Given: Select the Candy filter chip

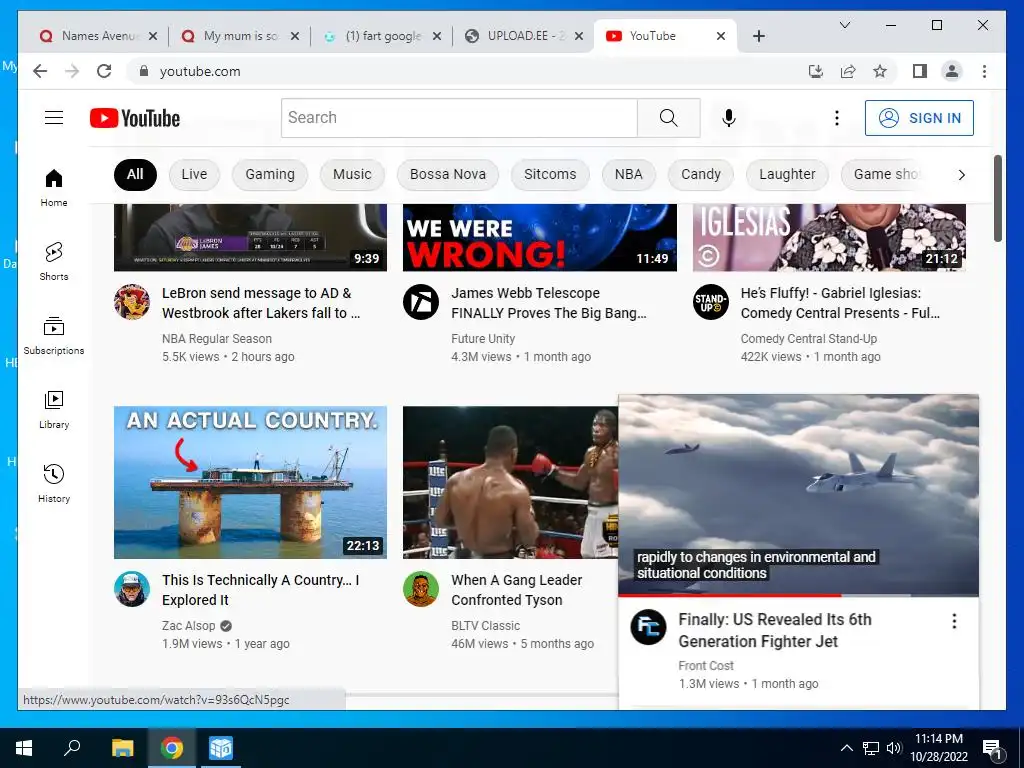Looking at the screenshot, I should 701,174.
